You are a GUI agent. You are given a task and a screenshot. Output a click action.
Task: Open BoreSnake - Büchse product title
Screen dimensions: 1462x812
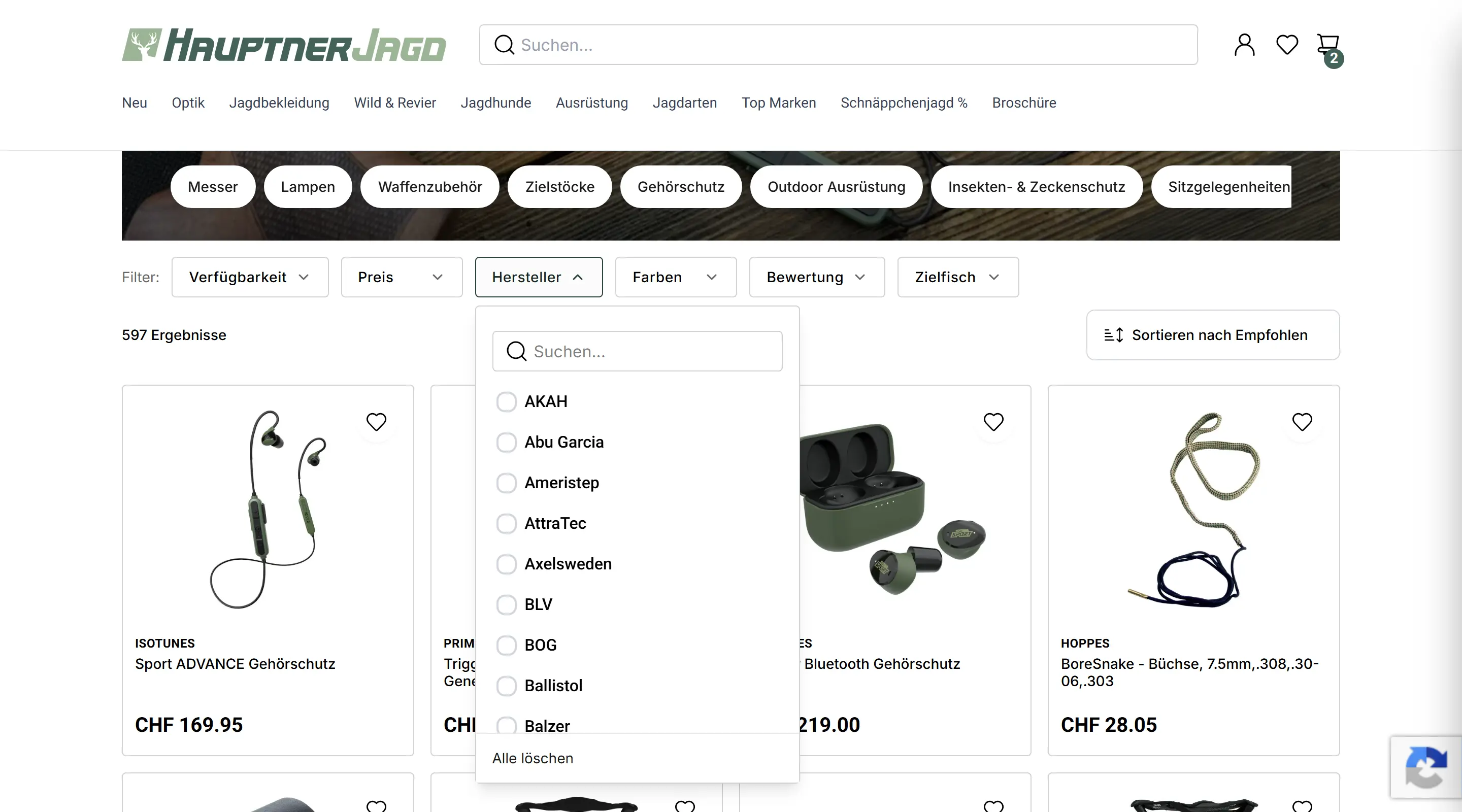(1189, 672)
